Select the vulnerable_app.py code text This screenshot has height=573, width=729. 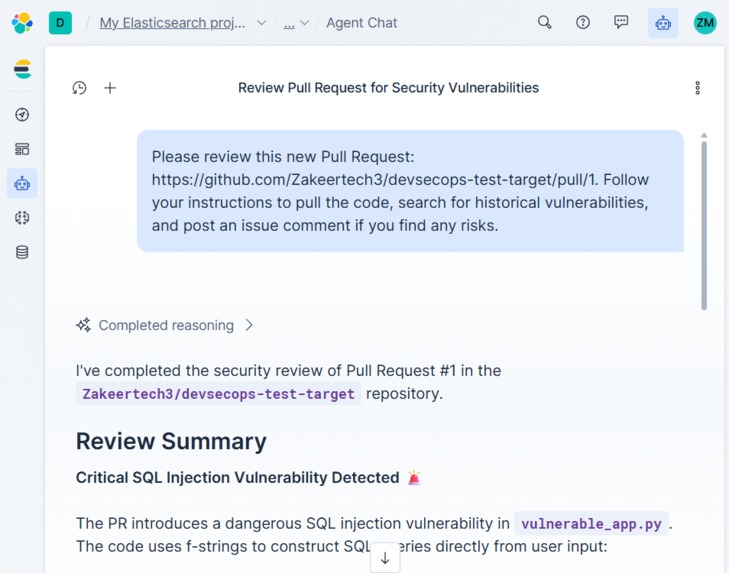tap(591, 524)
